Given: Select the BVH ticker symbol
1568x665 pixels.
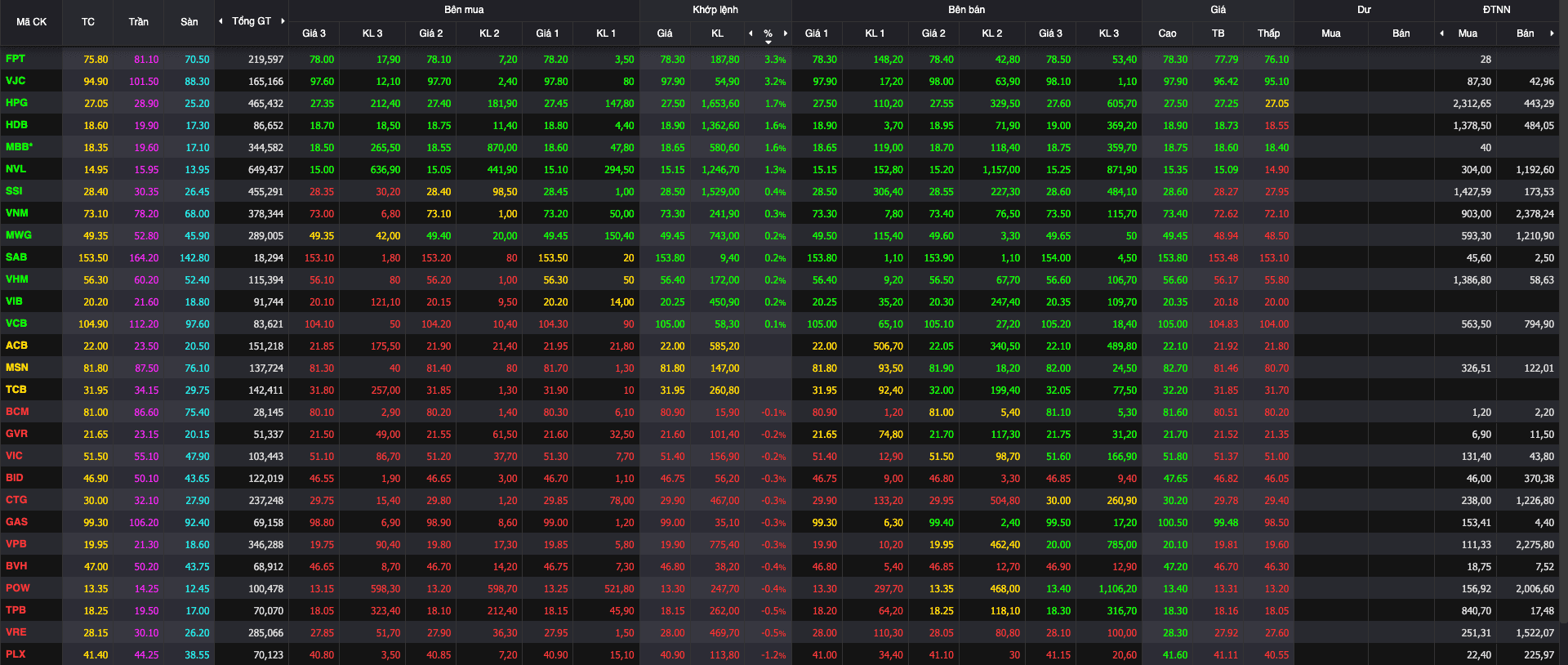Looking at the screenshot, I should point(16,566).
